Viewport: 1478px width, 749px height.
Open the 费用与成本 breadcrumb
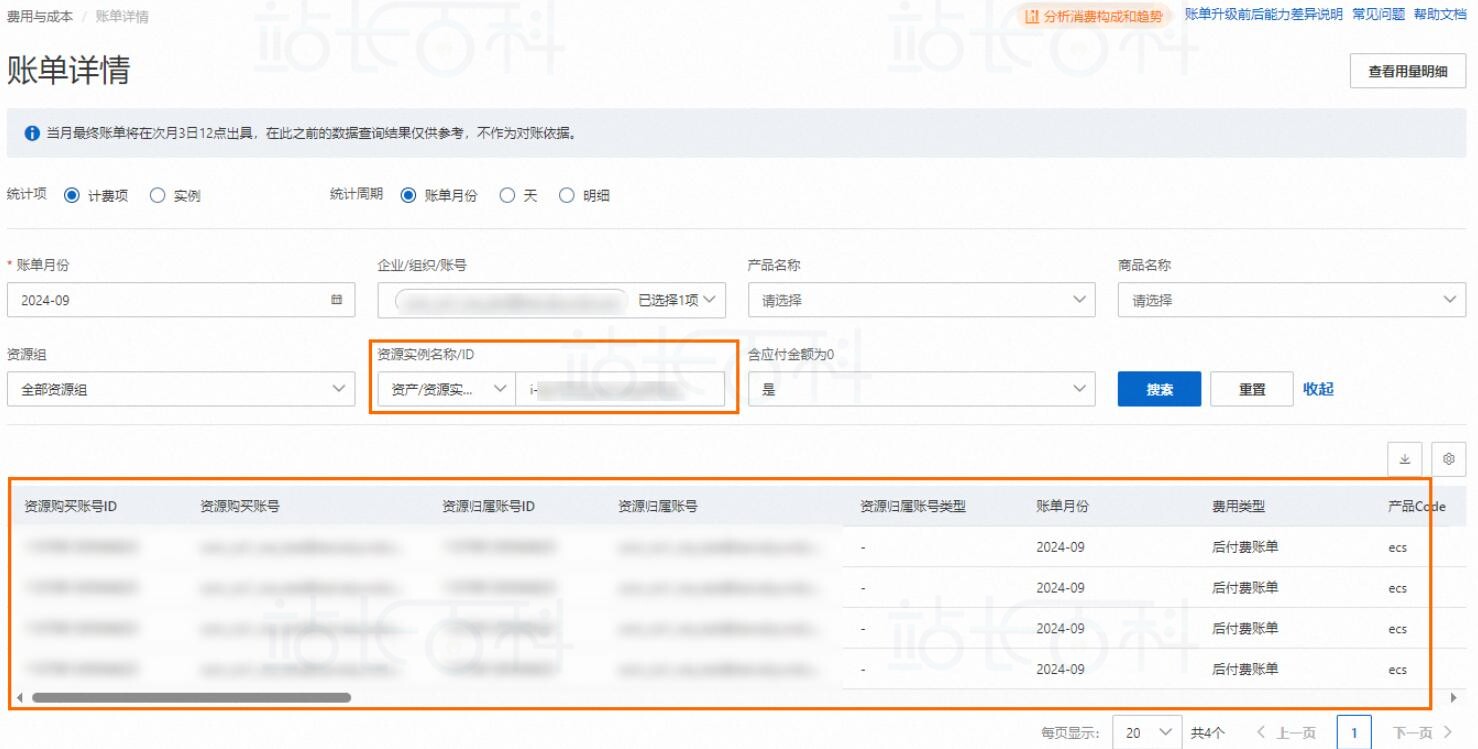coord(40,17)
